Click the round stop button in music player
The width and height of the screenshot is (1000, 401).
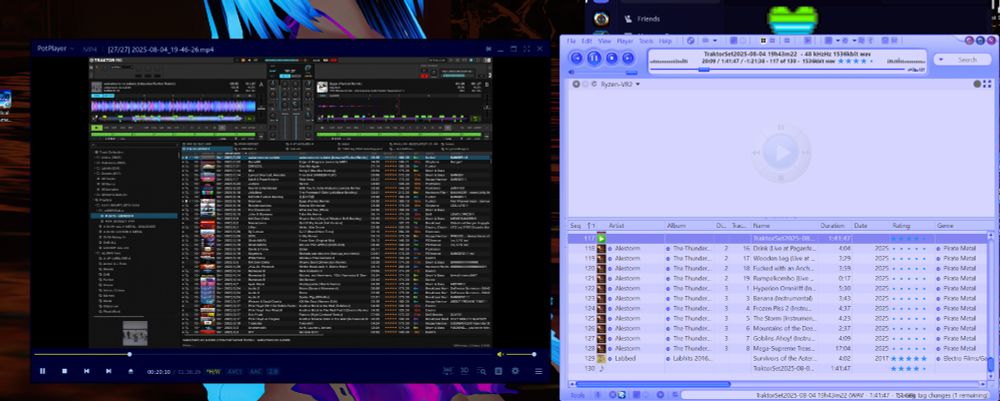pos(612,58)
